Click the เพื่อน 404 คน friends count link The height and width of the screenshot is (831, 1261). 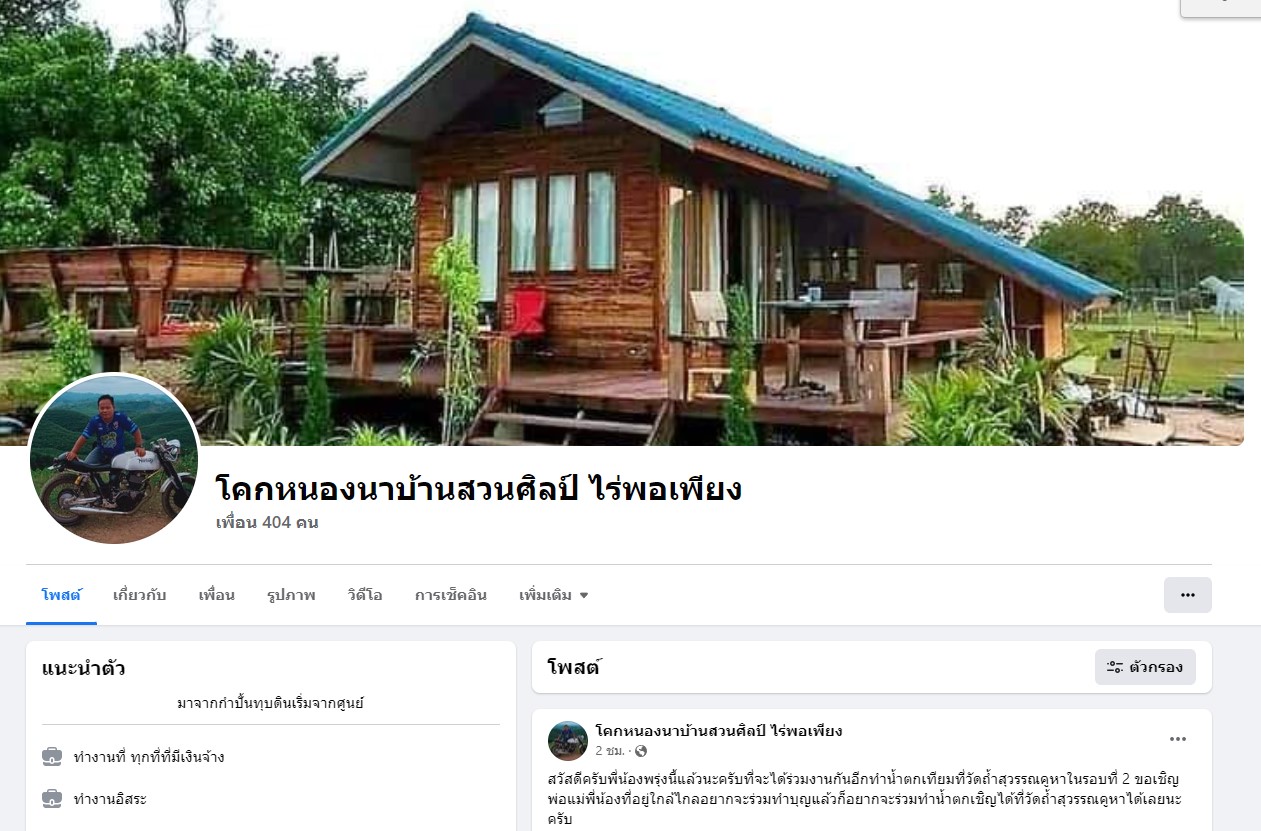267,522
